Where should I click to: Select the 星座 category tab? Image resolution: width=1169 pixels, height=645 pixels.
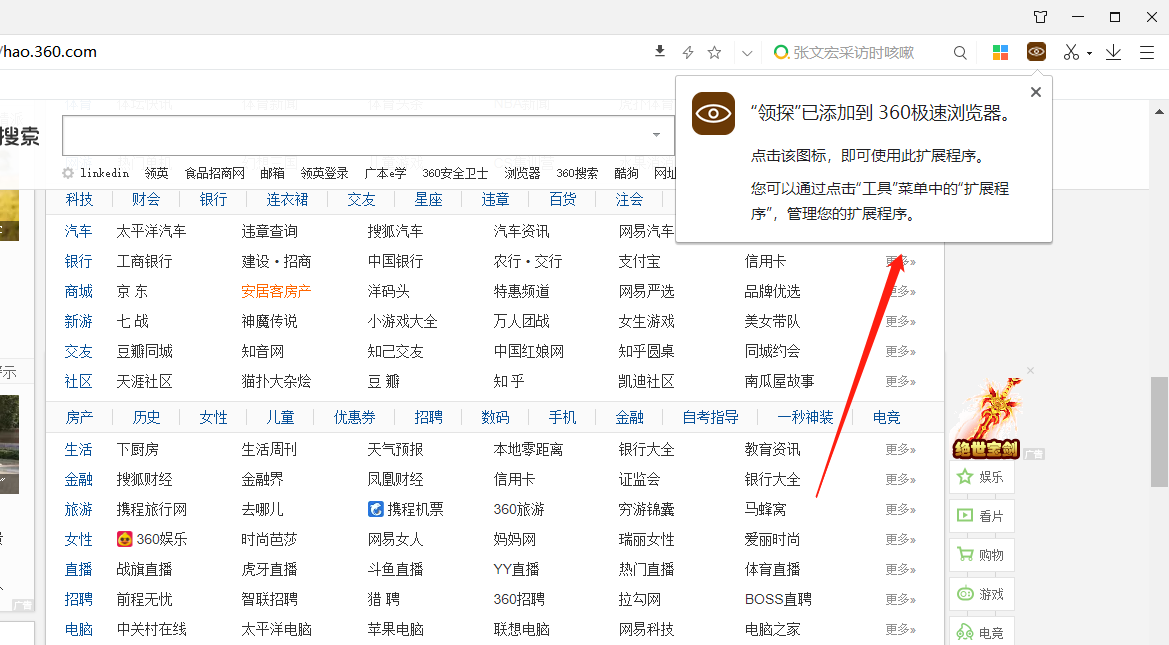point(429,199)
